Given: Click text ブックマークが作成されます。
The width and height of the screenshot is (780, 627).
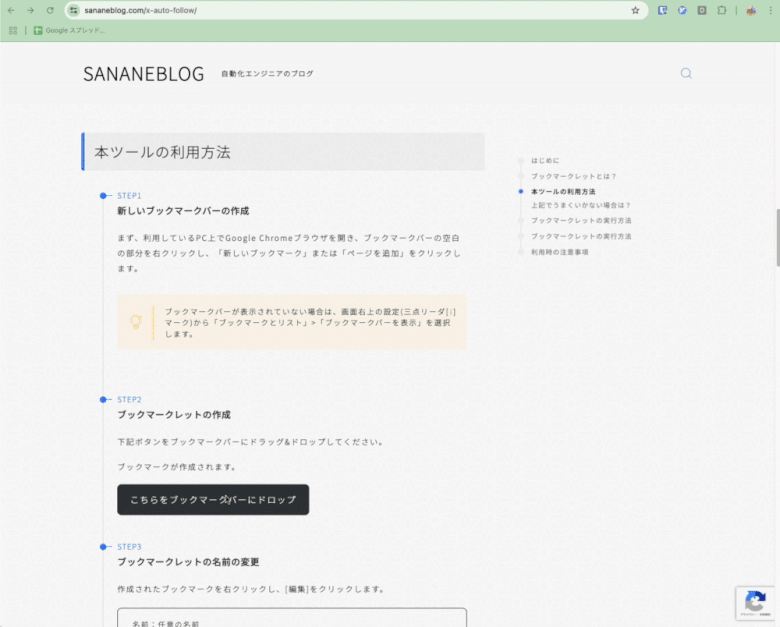Looking at the screenshot, I should click(x=177, y=467).
